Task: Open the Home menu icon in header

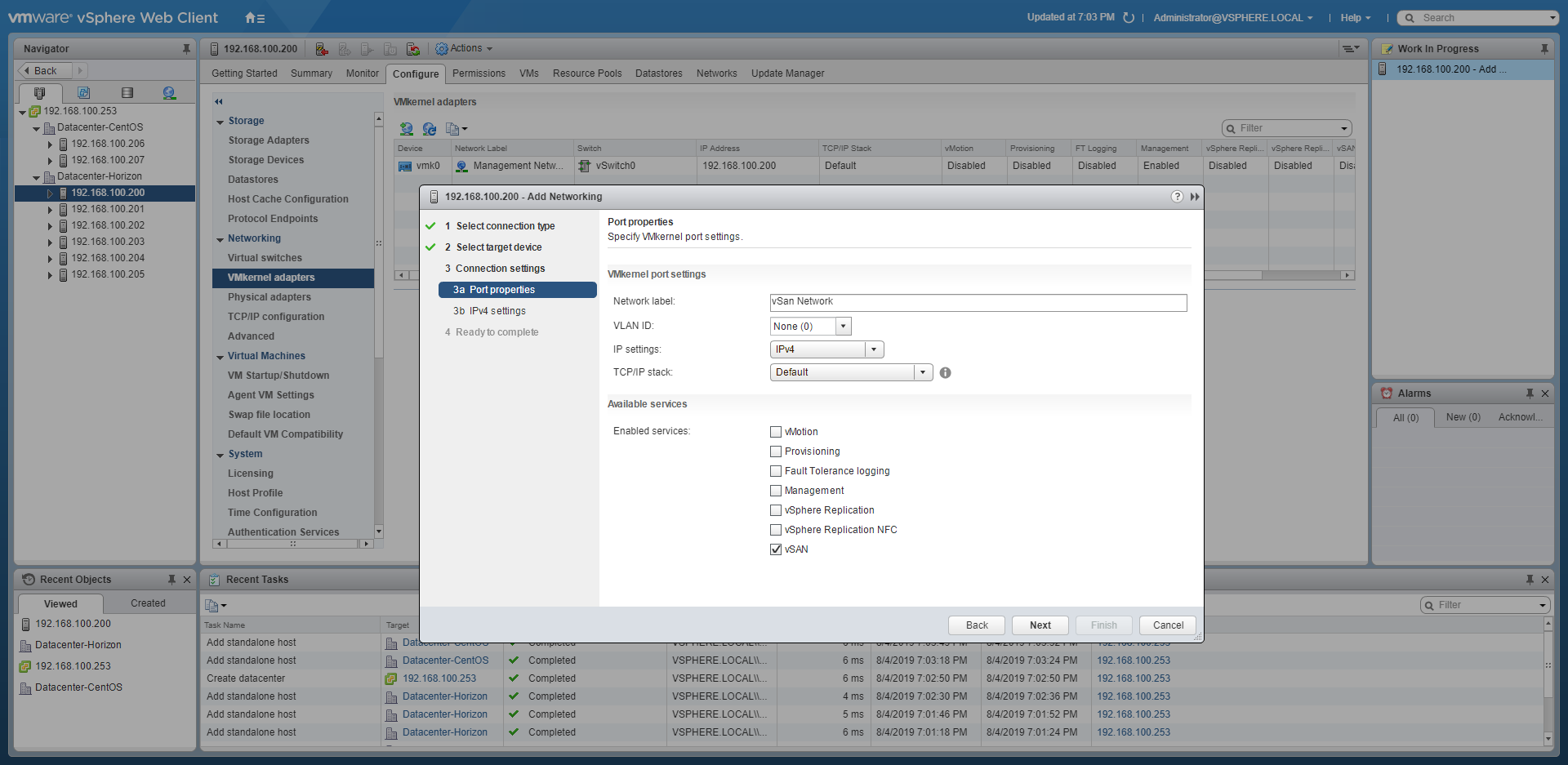Action: (254, 18)
